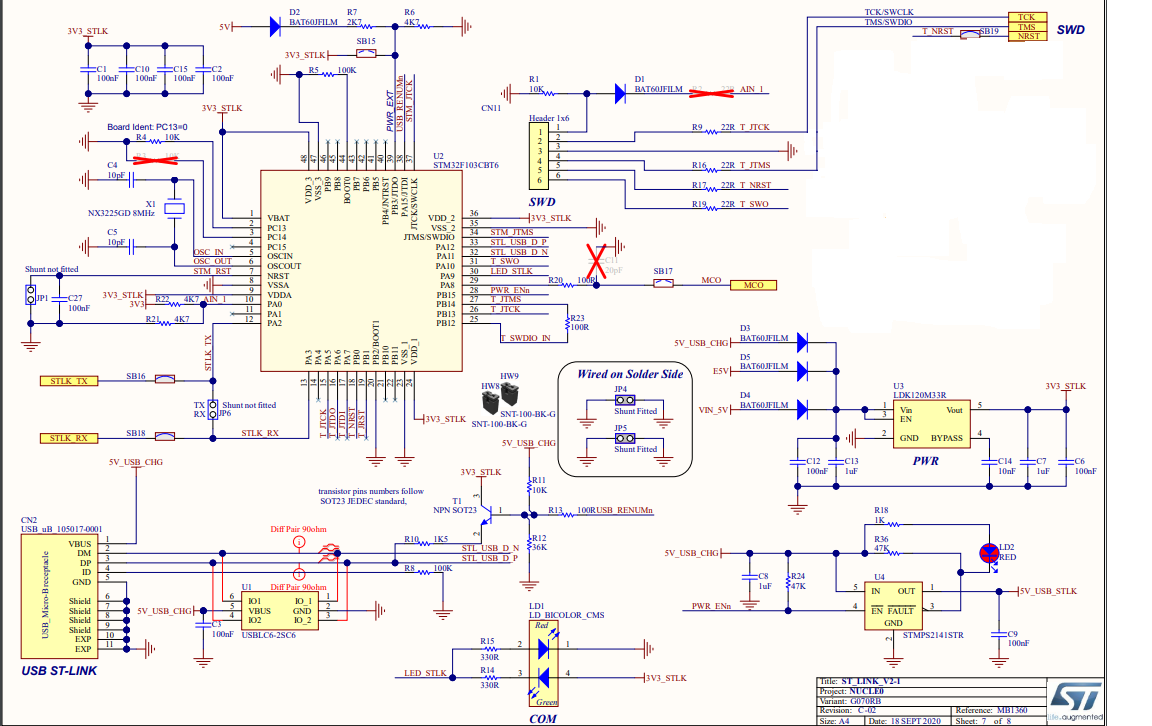This screenshot has width=1152, height=726.
Task: Select the STM32F103CBT6 microcontroller symbol
Action: [x=360, y=270]
